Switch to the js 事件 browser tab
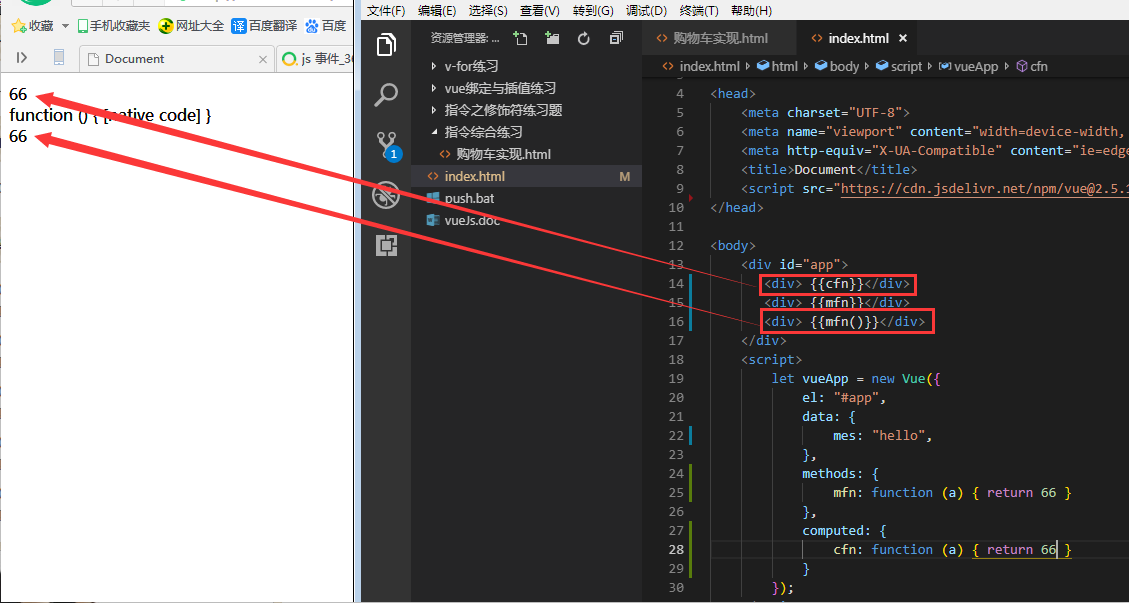The height and width of the screenshot is (603, 1129). click(316, 59)
